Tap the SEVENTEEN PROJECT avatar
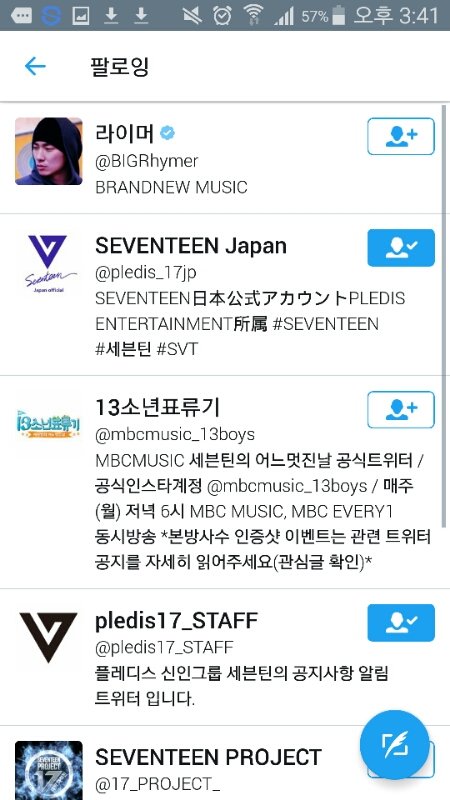Screen dimensions: 450x800 click(x=48, y=770)
